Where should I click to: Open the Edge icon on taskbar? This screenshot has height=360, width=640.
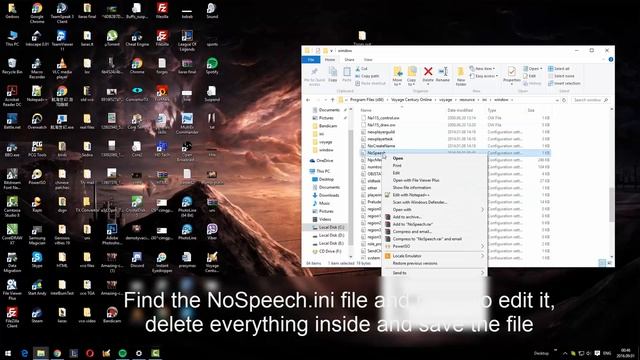(x=24, y=353)
